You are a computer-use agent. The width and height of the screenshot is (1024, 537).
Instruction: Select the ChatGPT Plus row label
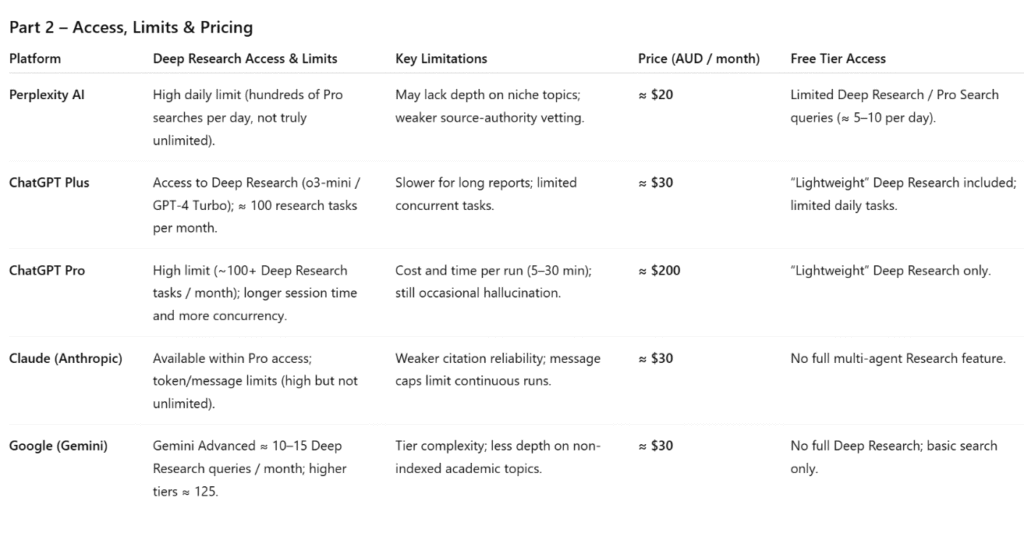pos(49,183)
